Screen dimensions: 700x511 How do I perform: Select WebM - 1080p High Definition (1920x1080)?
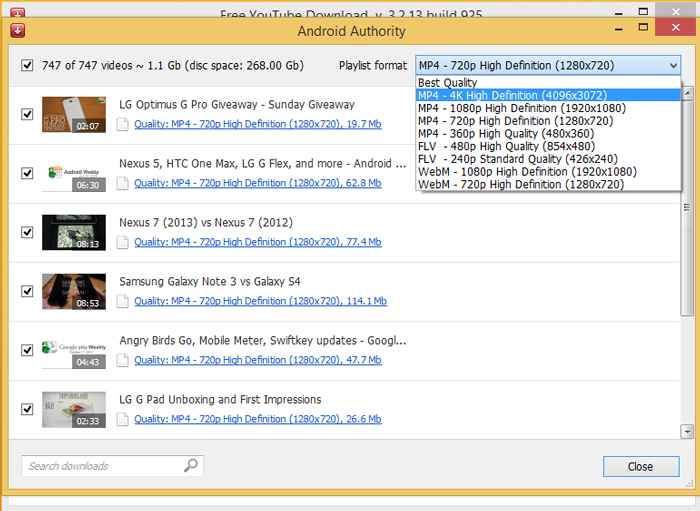[548, 171]
